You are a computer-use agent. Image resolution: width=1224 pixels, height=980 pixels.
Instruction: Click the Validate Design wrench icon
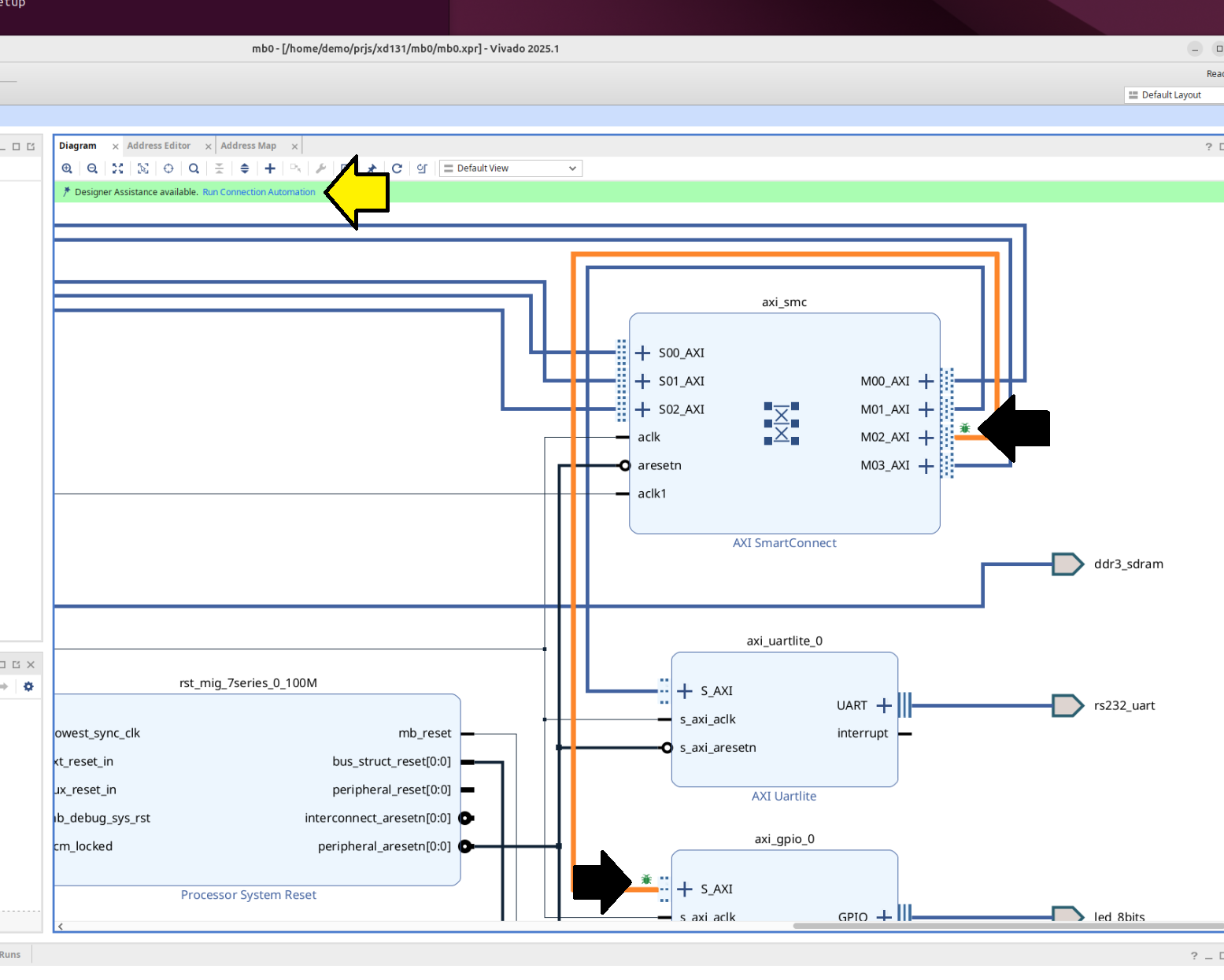pos(320,168)
